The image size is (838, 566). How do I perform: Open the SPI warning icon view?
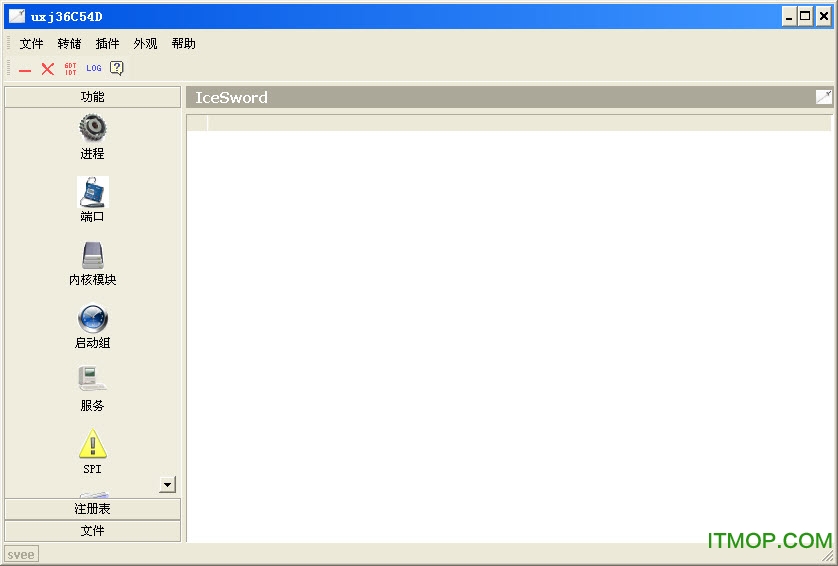[92, 452]
